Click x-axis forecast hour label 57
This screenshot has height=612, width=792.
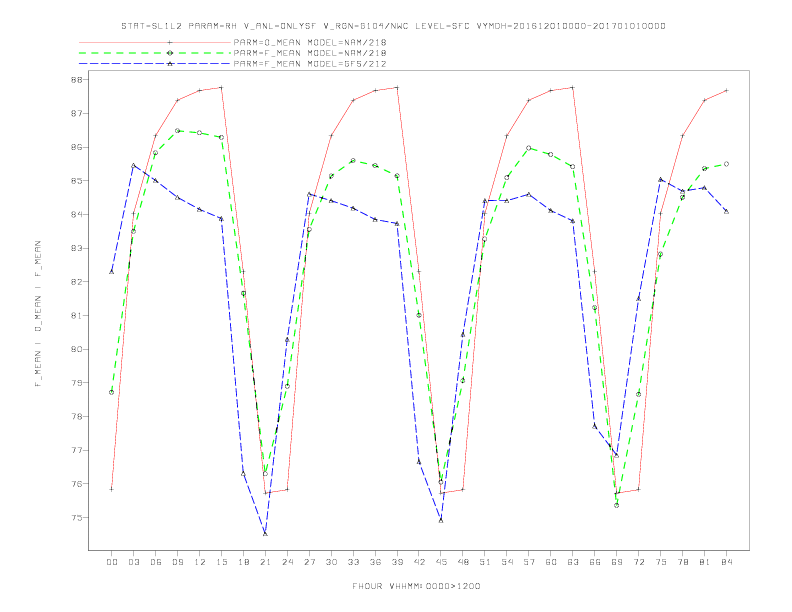(x=529, y=562)
